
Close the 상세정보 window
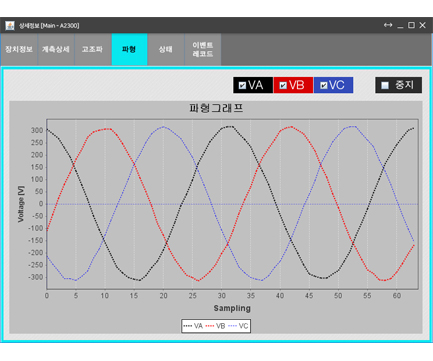tap(422, 25)
